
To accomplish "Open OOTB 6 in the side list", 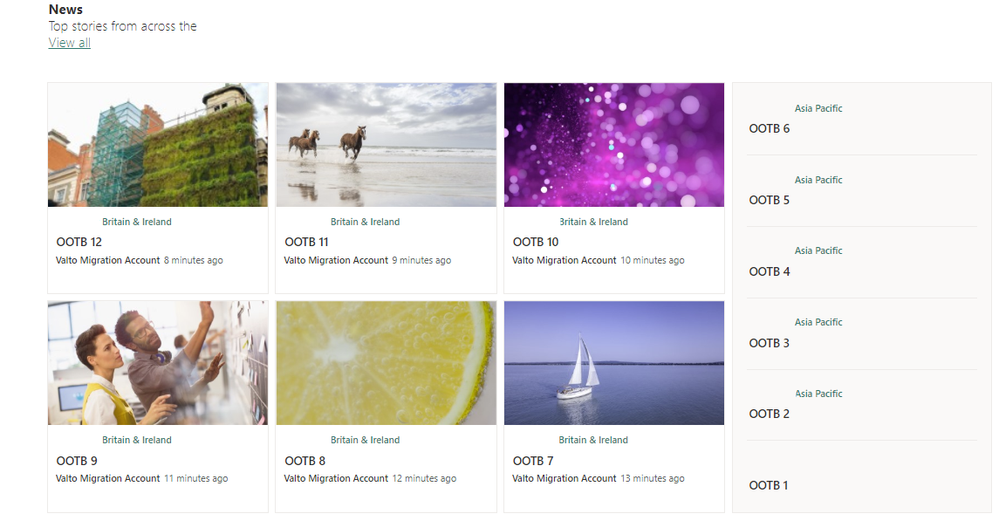I will point(769,129).
